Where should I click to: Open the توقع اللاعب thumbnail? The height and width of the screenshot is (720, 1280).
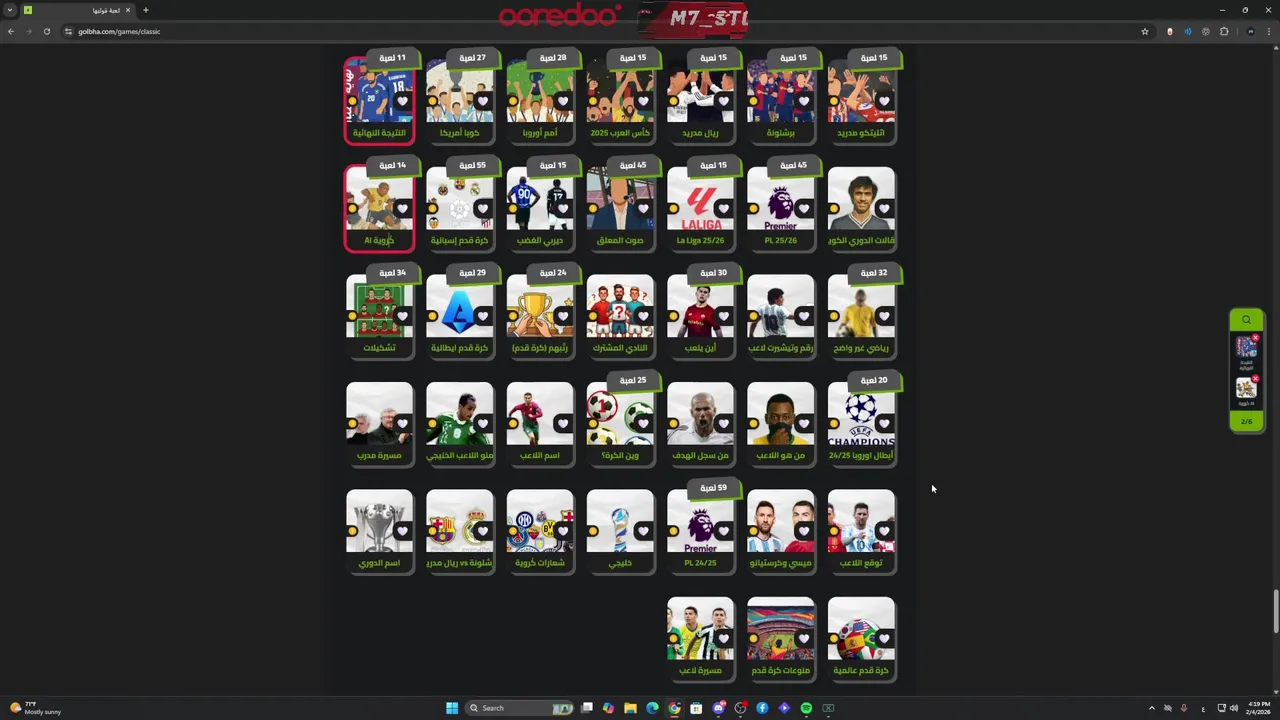pos(861,522)
